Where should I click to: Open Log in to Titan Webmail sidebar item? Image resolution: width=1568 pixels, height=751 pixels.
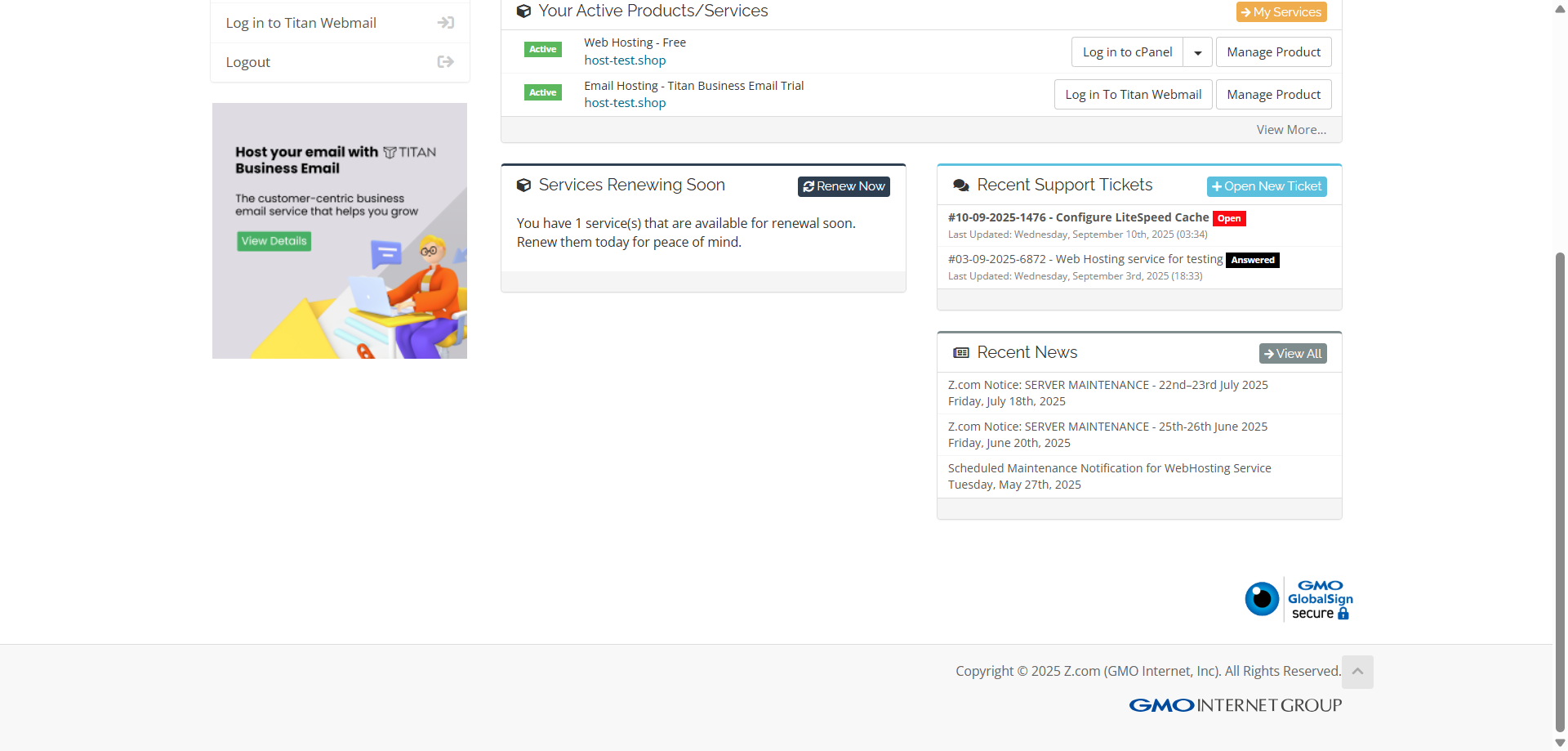click(x=340, y=23)
